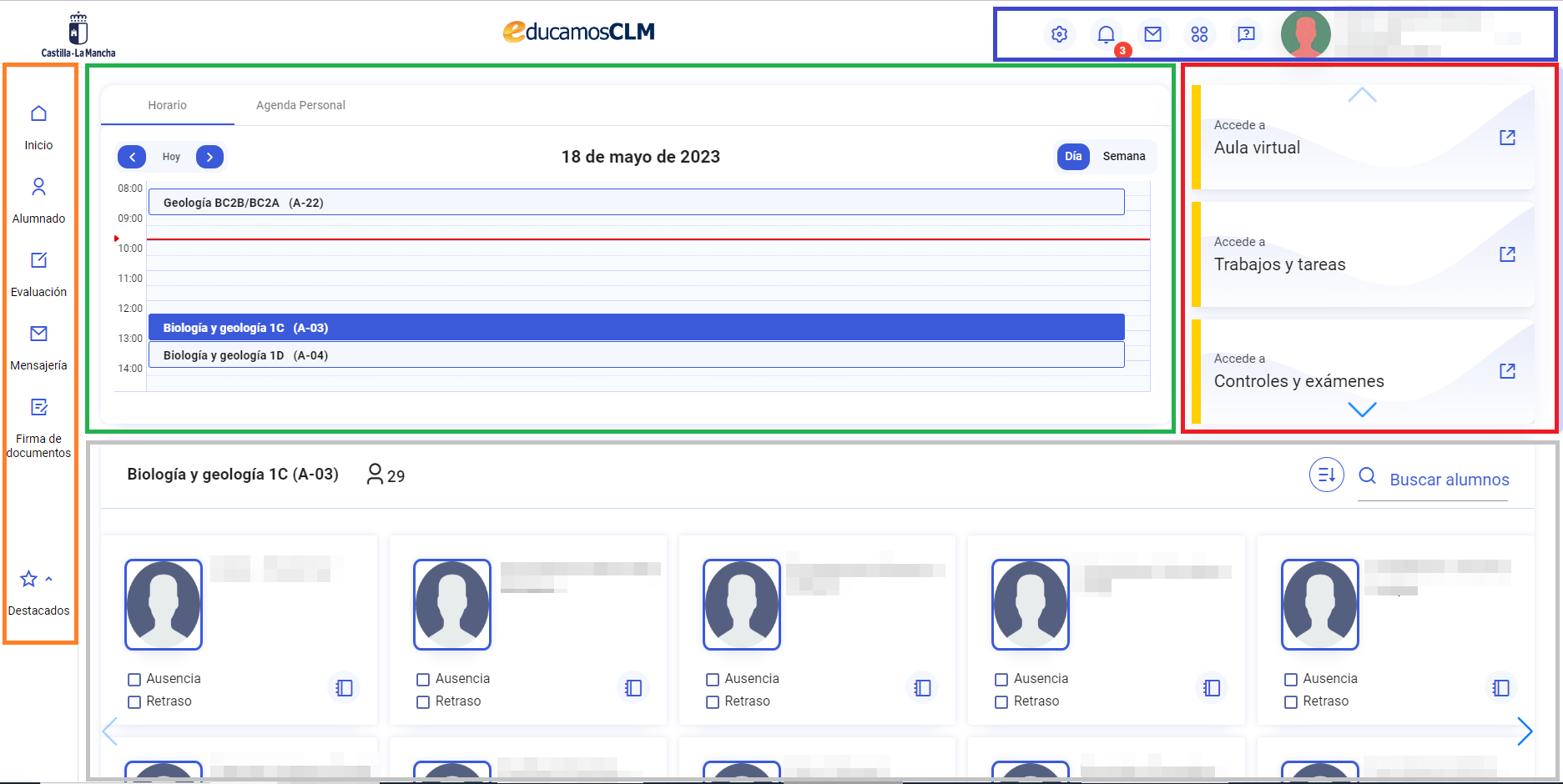This screenshot has width=1563, height=784.
Task: Go to next day in schedule
Action: pos(209,157)
